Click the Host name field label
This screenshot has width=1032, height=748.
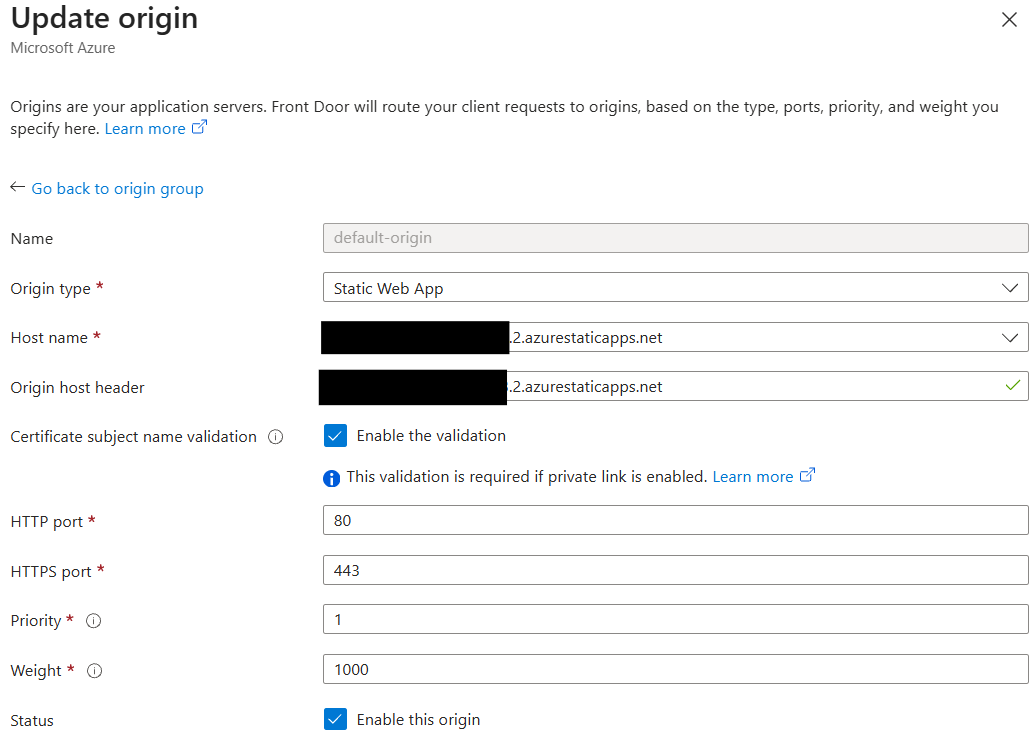(49, 338)
